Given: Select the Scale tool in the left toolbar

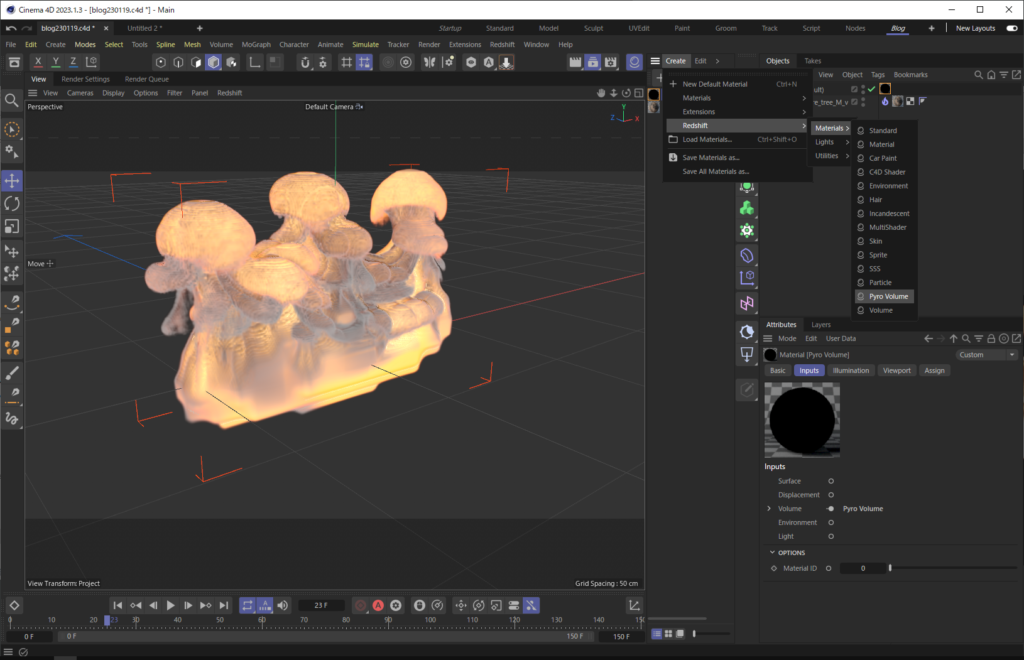Looking at the screenshot, I should pyautogui.click(x=12, y=226).
